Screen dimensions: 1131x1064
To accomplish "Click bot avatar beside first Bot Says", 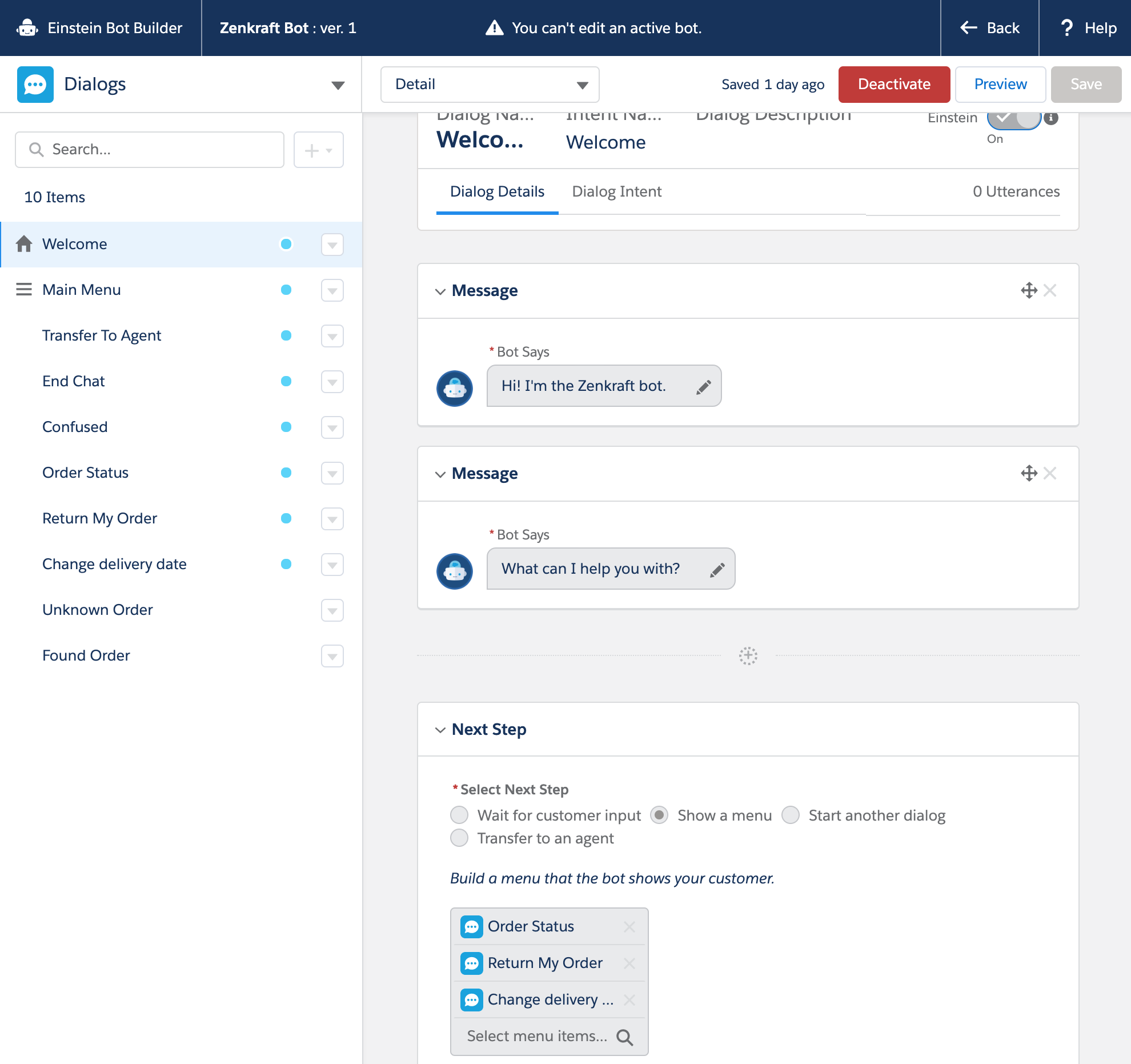I will [455, 389].
